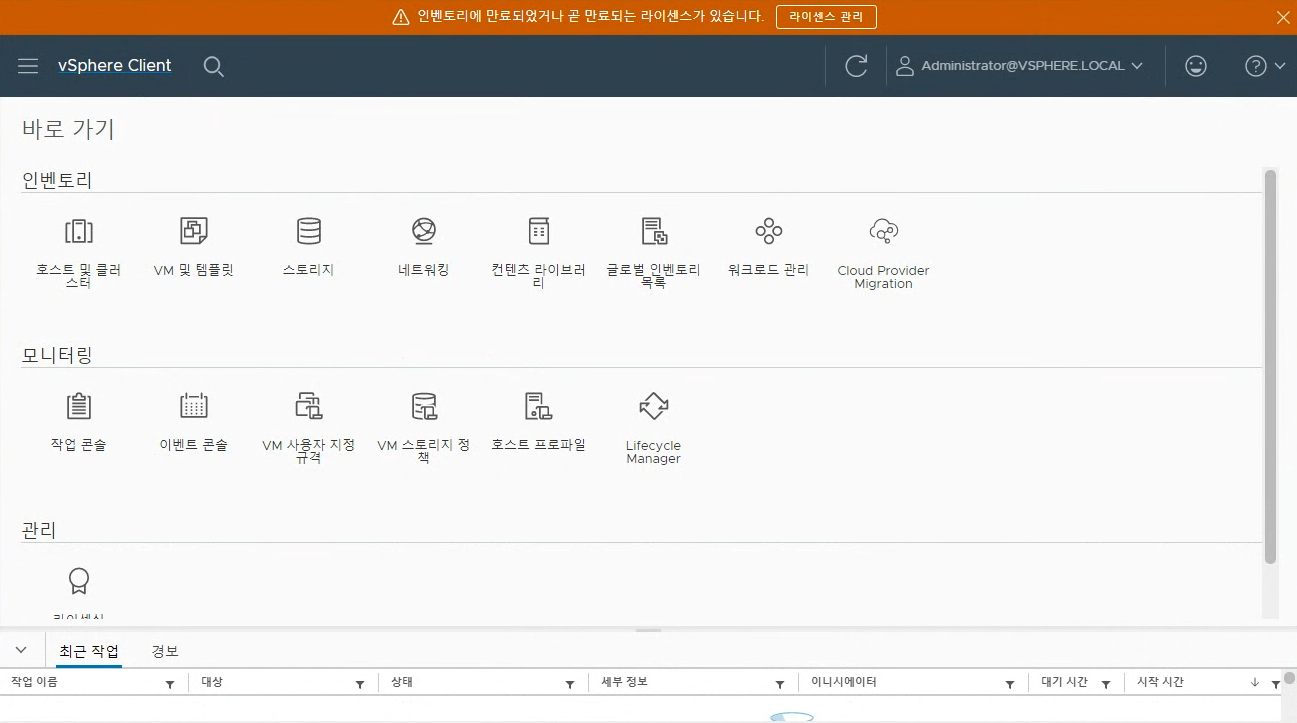The image size is (1297, 723).
Task: Filter the 이니시에이터 column
Action: pos(1010,684)
